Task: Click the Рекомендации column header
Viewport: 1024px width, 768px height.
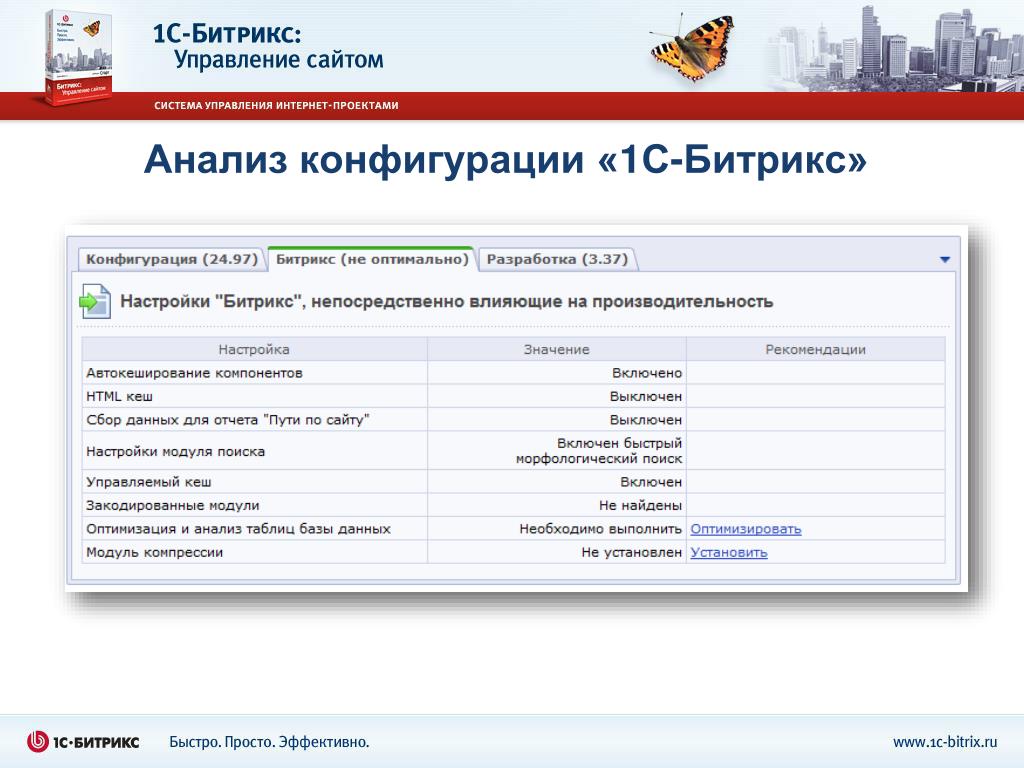Action: (x=816, y=349)
